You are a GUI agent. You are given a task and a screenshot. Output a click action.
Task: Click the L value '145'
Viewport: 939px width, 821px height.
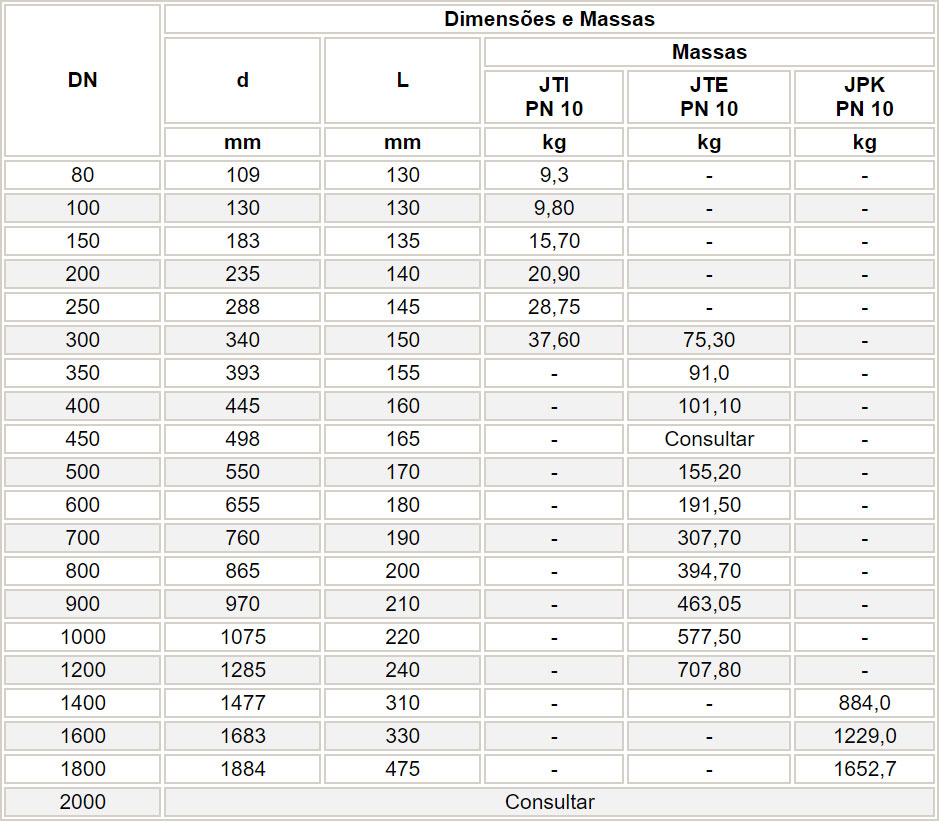[402, 307]
